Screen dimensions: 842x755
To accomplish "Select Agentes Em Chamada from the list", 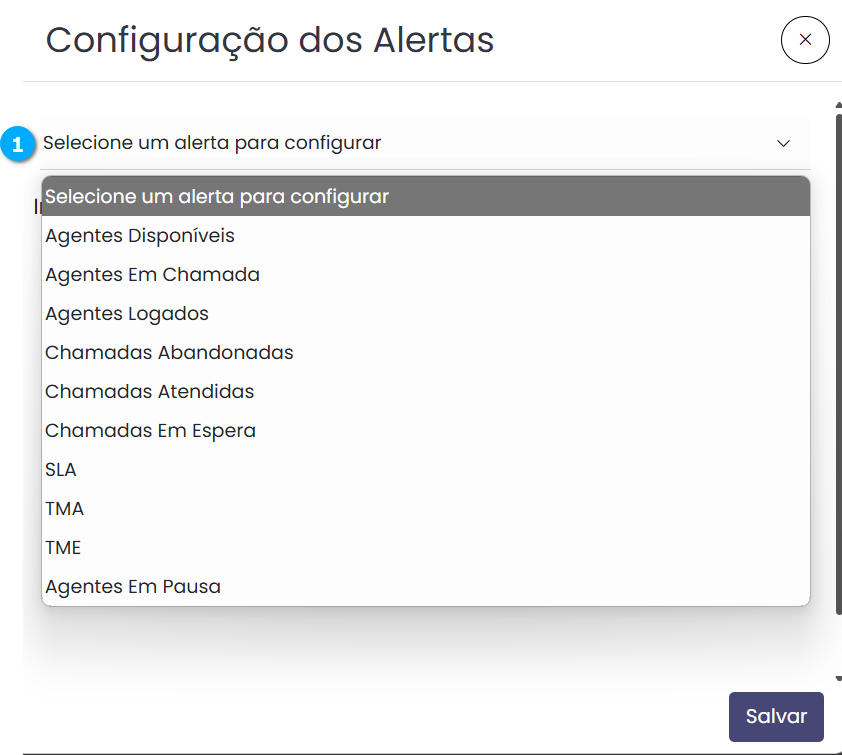I will [152, 275].
